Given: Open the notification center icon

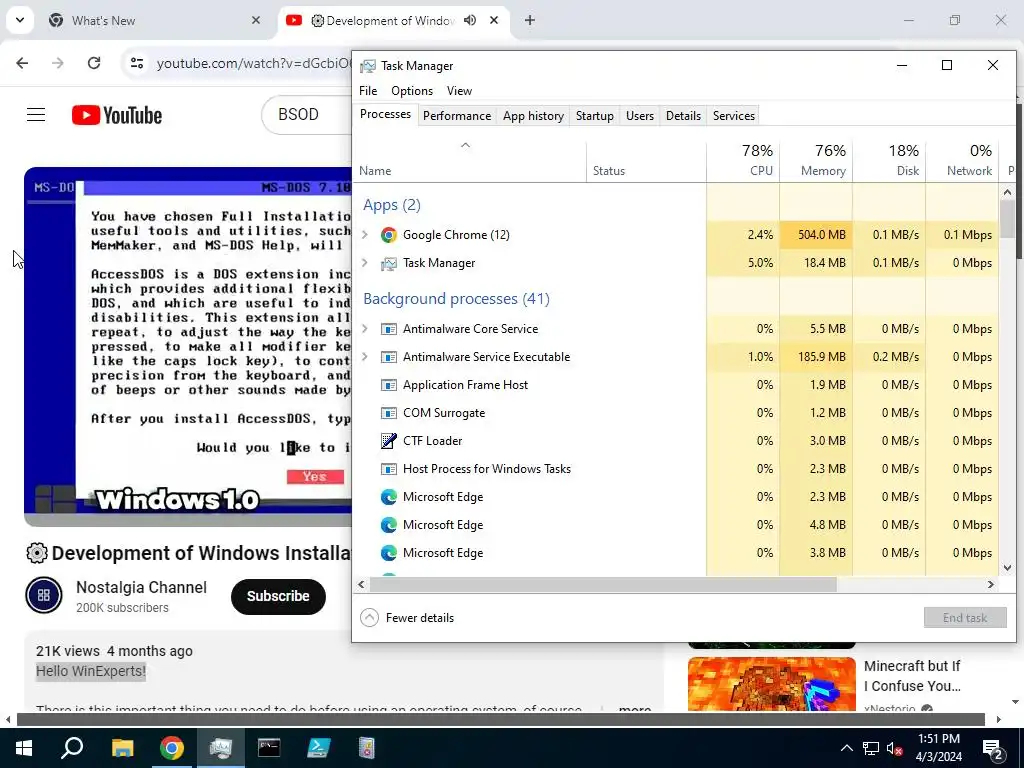Looking at the screenshot, I should (993, 748).
